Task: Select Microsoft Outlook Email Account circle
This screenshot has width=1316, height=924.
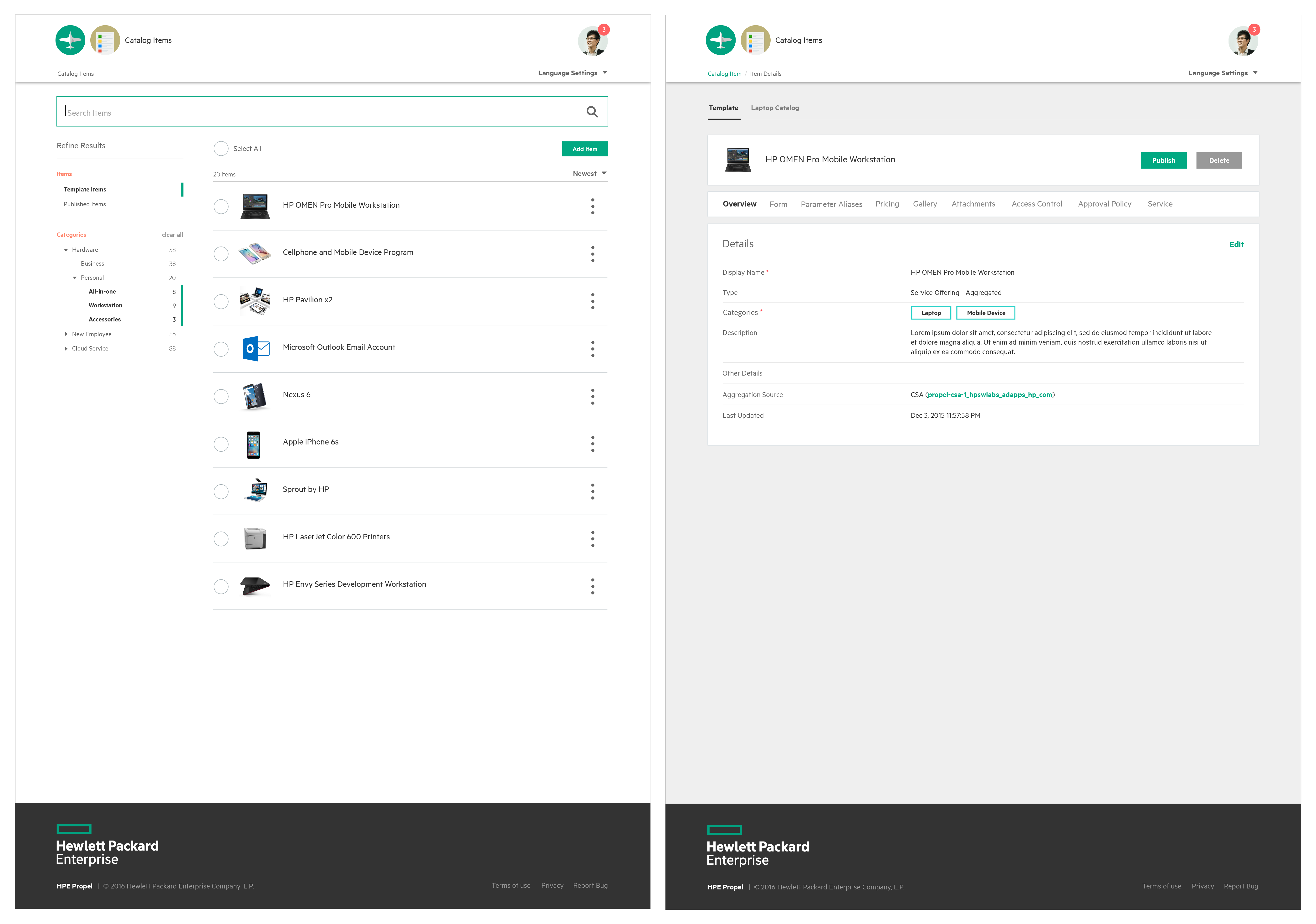Action: tap(221, 349)
